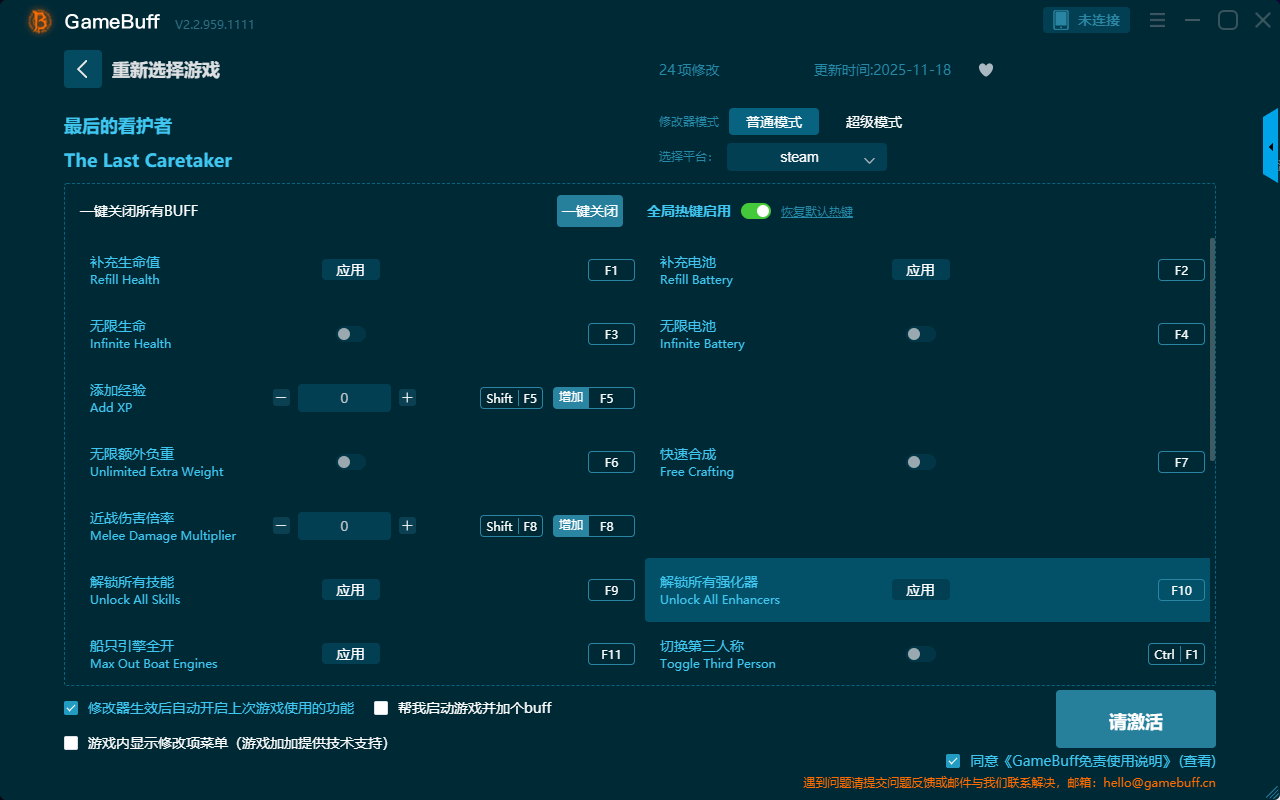
Task: Open the steam platform dropdown
Action: point(806,157)
